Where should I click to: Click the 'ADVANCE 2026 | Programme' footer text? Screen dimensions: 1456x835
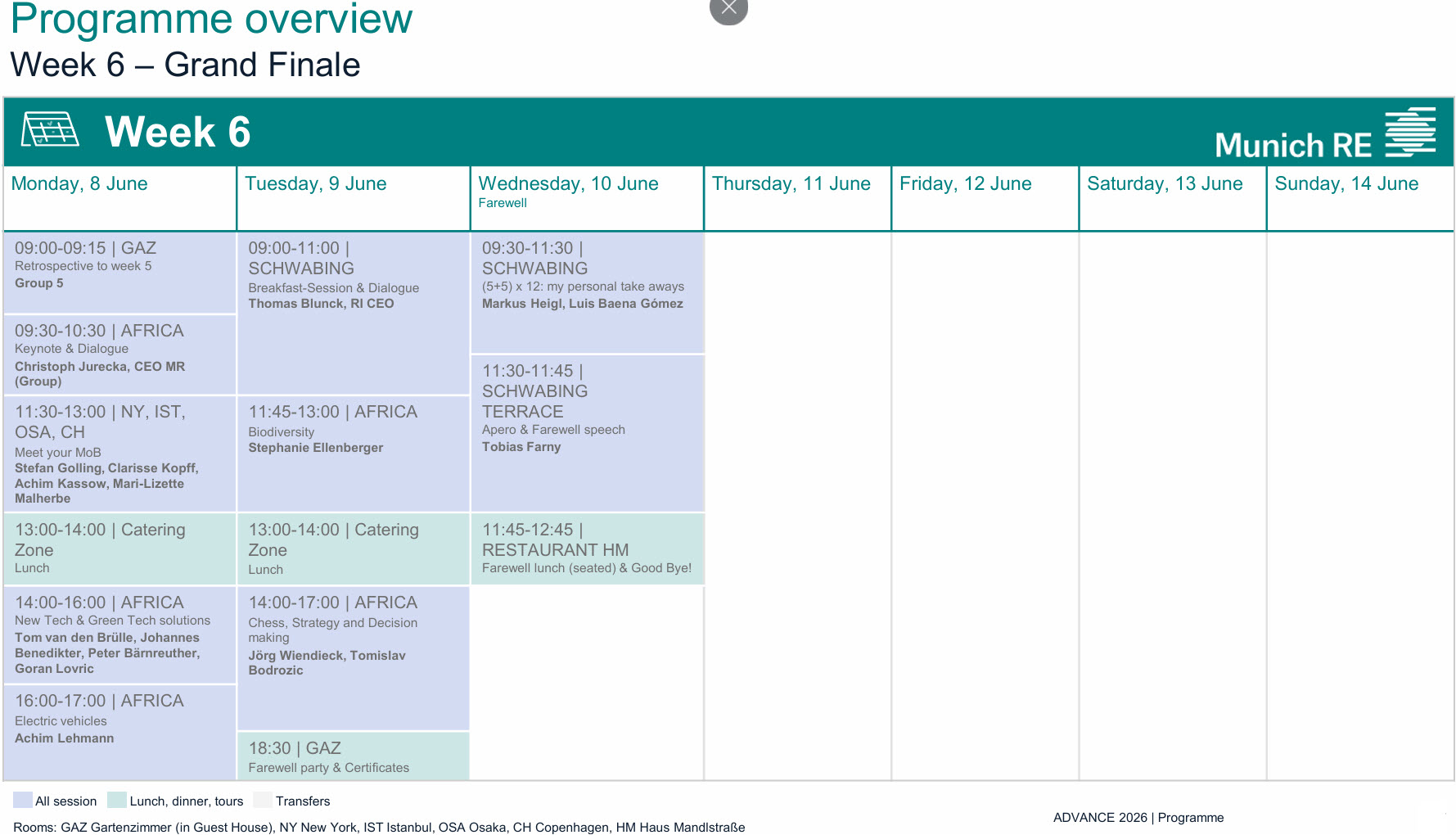pos(1138,817)
